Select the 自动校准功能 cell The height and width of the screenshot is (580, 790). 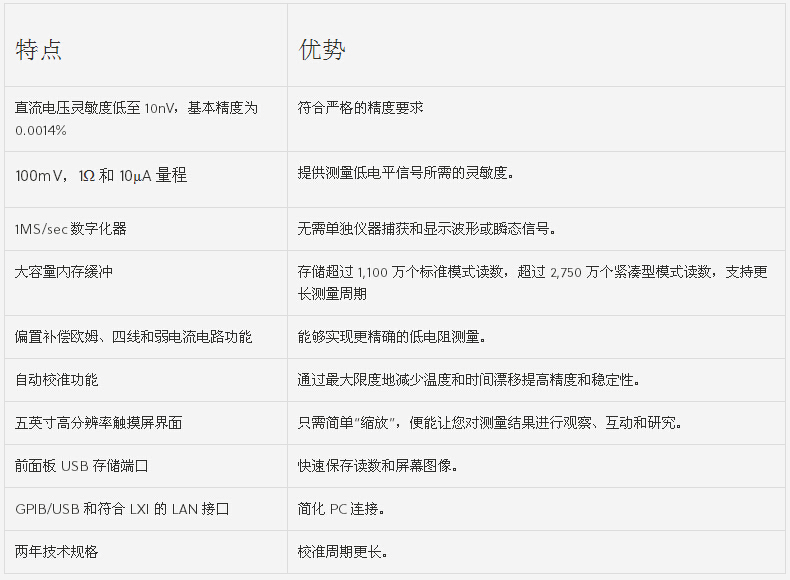[x=57, y=380]
